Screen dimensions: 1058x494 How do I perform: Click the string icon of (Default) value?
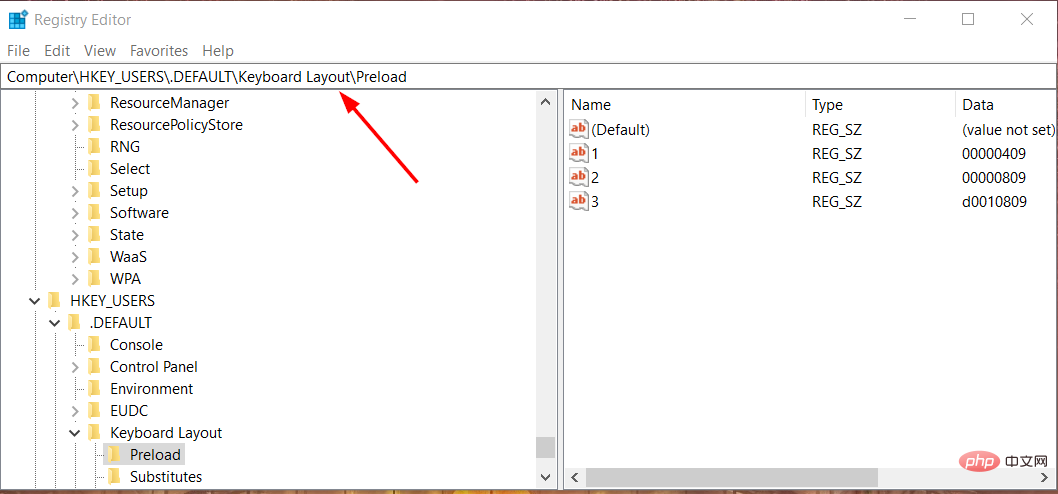tap(579, 129)
